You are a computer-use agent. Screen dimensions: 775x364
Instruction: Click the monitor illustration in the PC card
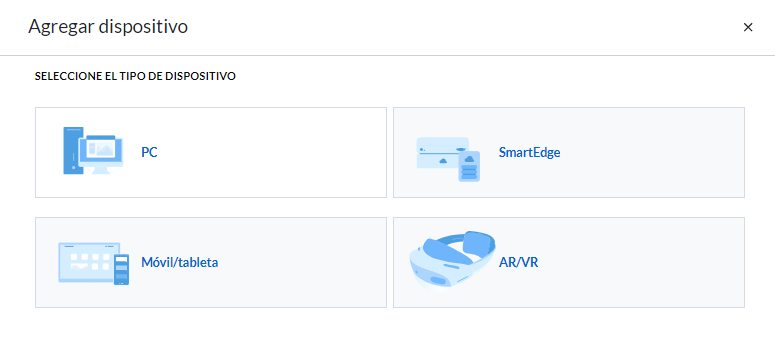101,154
